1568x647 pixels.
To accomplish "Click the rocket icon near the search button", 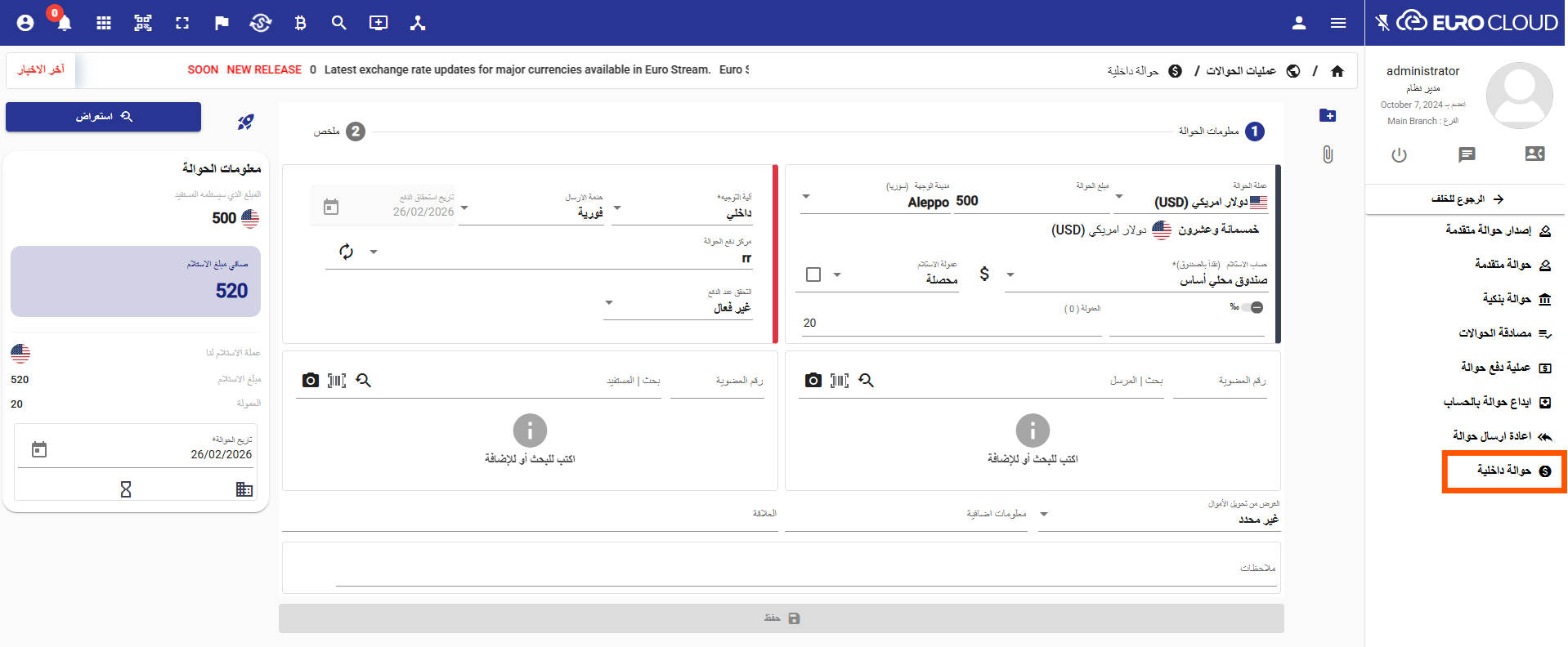I will (x=245, y=122).
